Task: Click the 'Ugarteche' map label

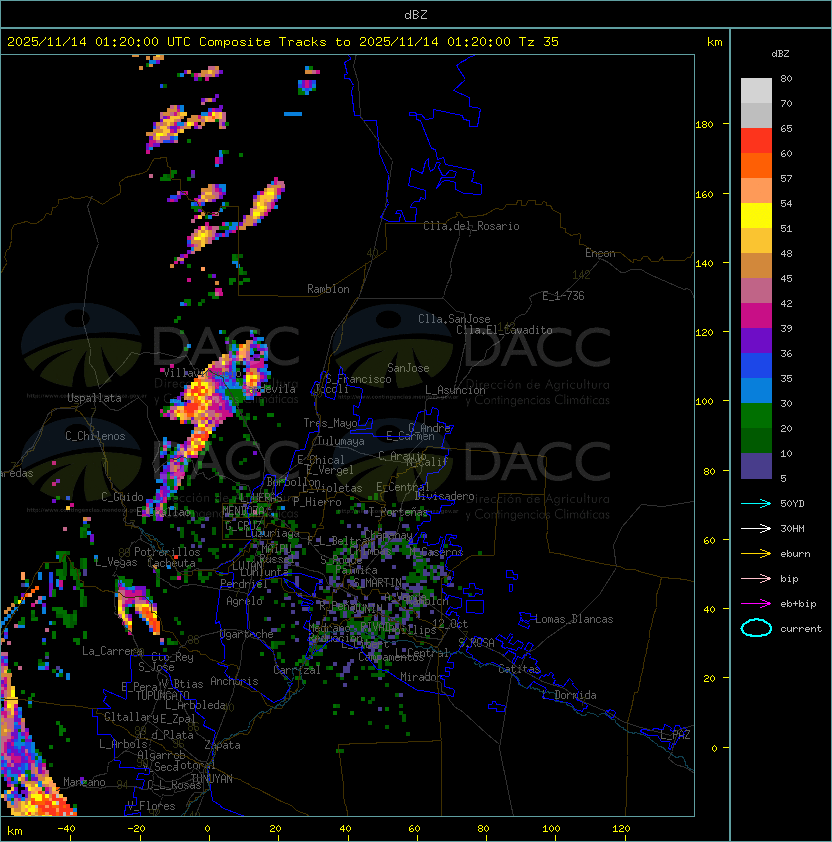Action: 247,634
